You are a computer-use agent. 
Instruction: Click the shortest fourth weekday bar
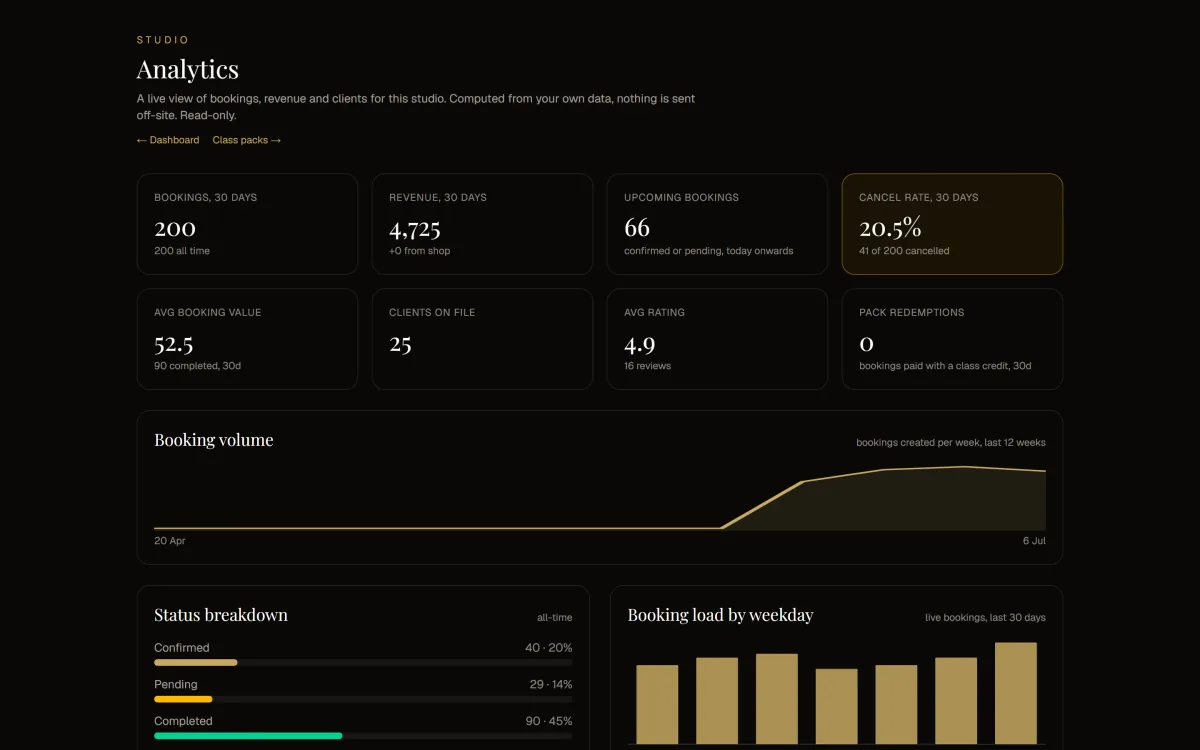pyautogui.click(x=836, y=707)
